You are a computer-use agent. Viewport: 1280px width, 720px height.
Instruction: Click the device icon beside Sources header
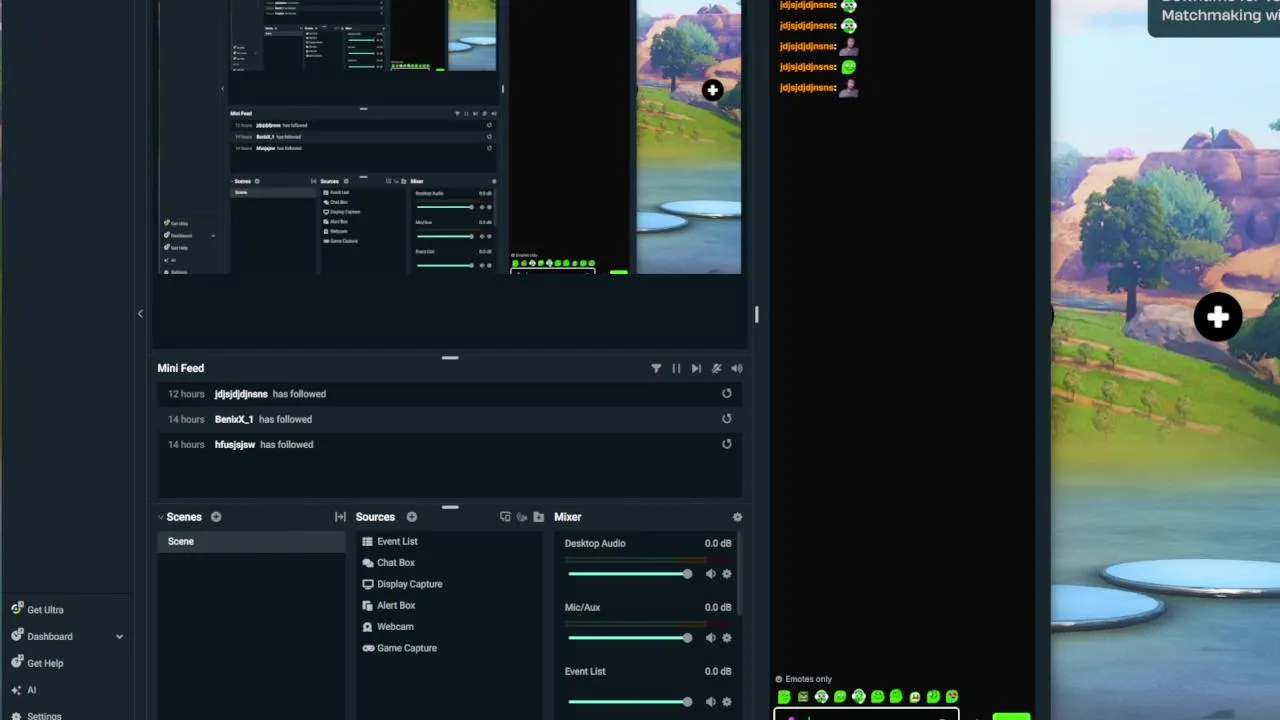505,517
